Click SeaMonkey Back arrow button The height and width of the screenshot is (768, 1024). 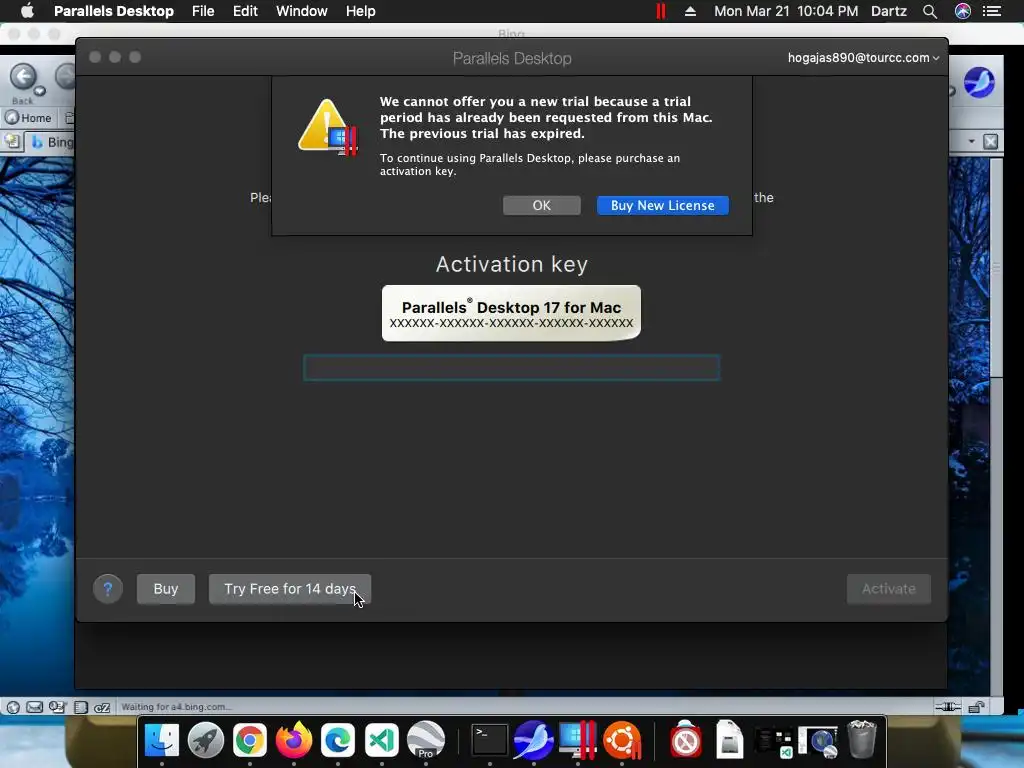point(23,77)
